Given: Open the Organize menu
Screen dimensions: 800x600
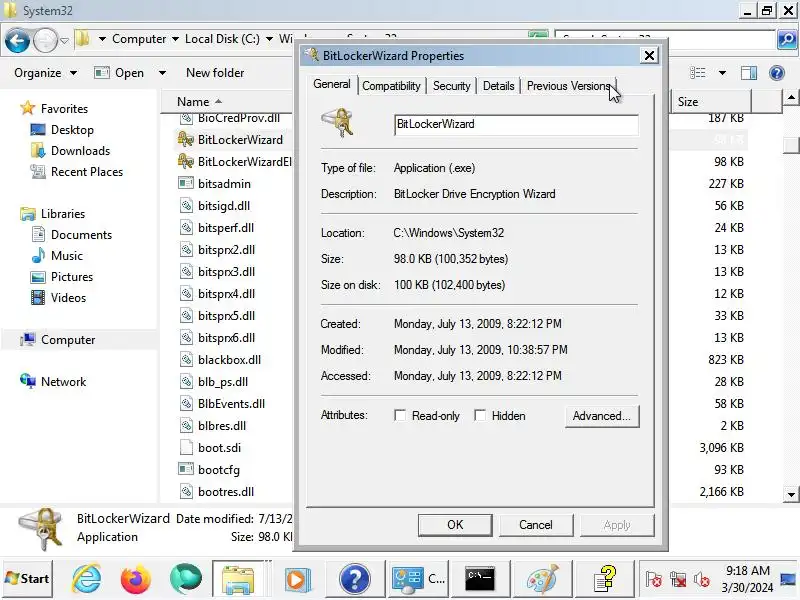Looking at the screenshot, I should point(45,73).
